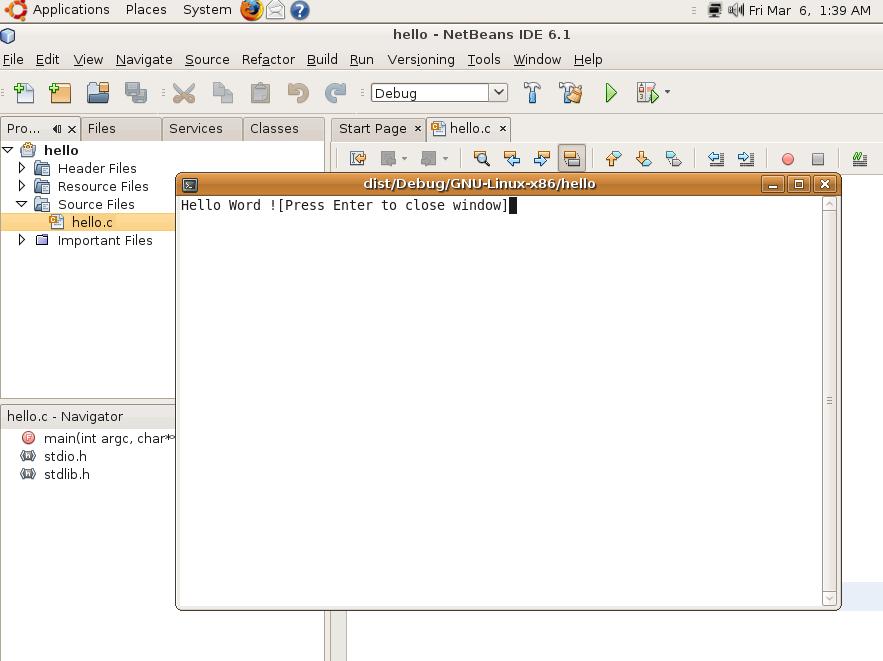883x661 pixels.
Task: Click the New Project toolbar icon
Action: pyautogui.click(x=60, y=93)
